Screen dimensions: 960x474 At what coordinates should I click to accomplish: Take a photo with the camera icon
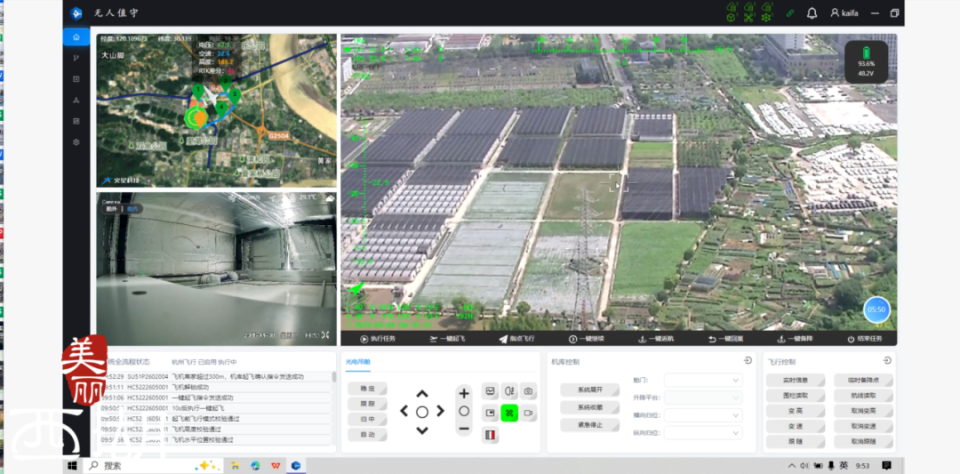pos(528,391)
